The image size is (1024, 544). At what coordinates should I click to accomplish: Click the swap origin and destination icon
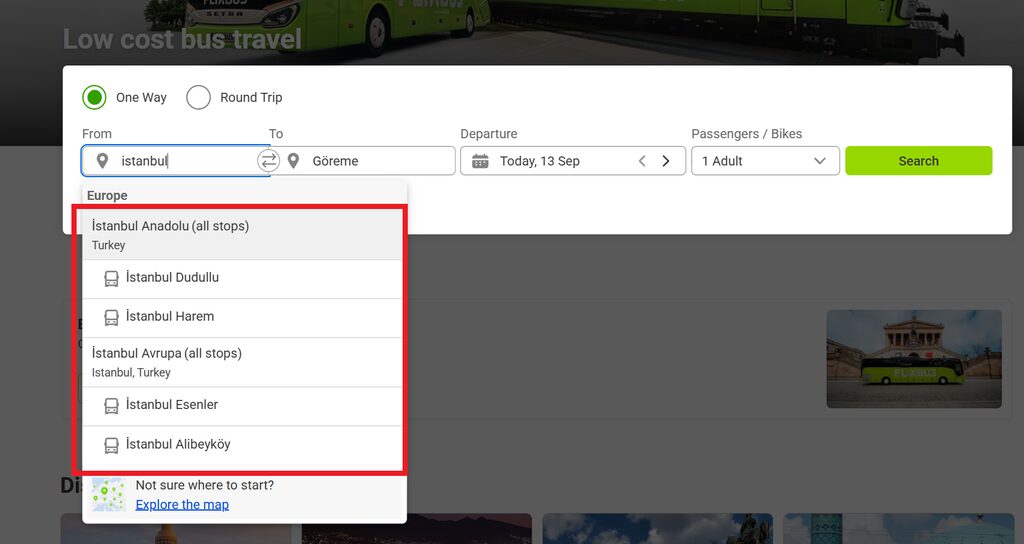[268, 161]
